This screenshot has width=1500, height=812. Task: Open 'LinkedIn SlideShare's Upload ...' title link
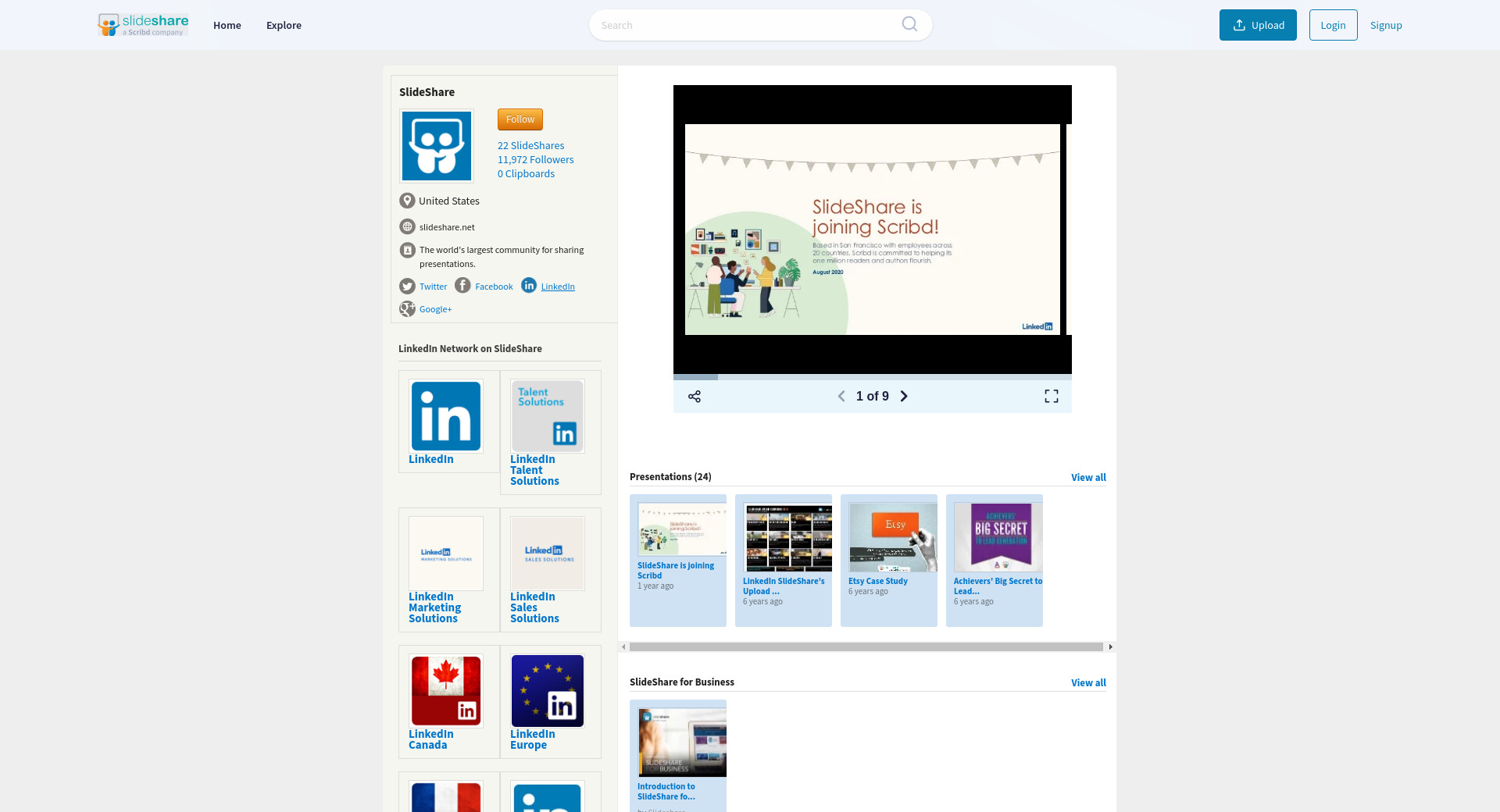coord(784,586)
